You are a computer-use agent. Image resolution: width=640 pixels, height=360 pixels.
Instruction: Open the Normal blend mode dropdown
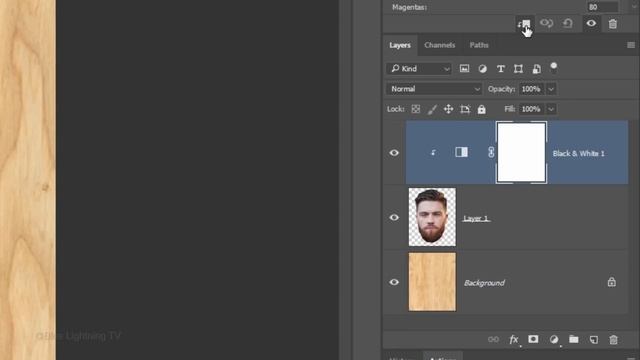tap(434, 89)
